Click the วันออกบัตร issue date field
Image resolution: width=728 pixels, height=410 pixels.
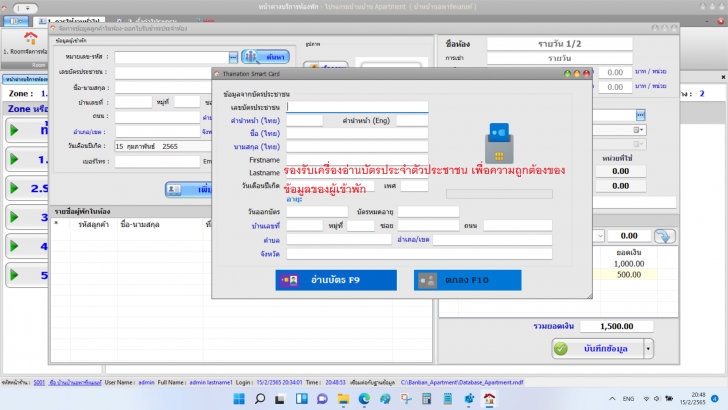317,212
